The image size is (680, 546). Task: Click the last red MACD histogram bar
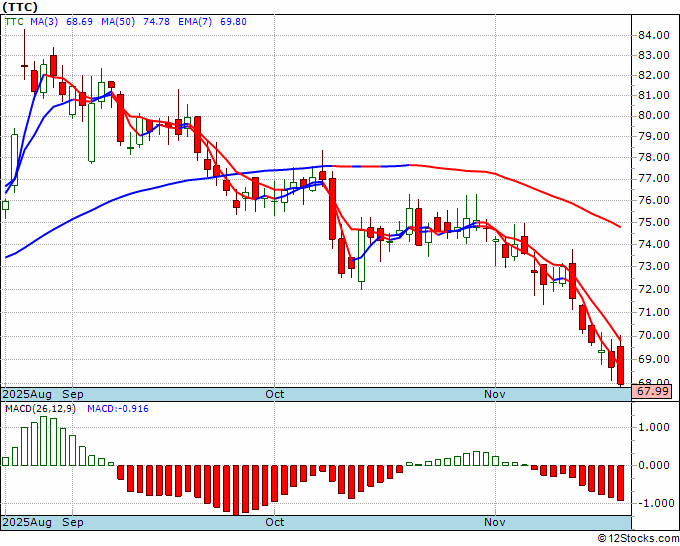pos(621,483)
